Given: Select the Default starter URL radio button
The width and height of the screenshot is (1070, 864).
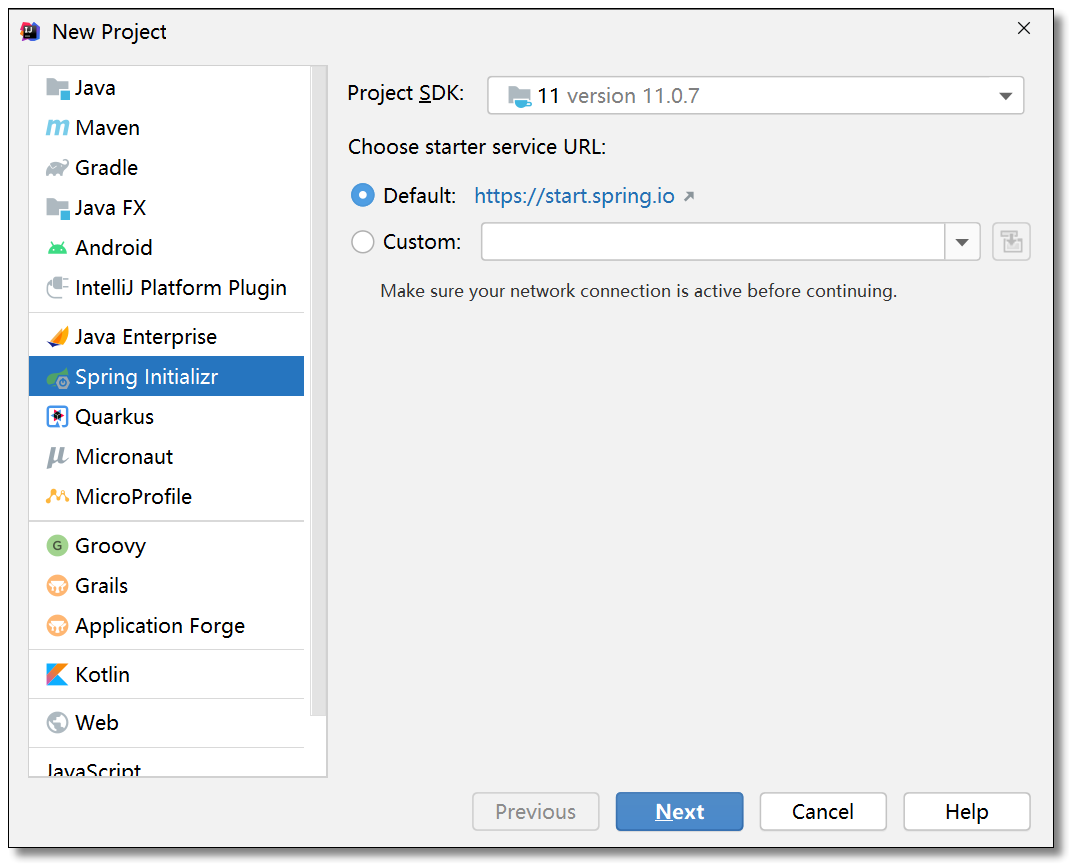Looking at the screenshot, I should [363, 196].
